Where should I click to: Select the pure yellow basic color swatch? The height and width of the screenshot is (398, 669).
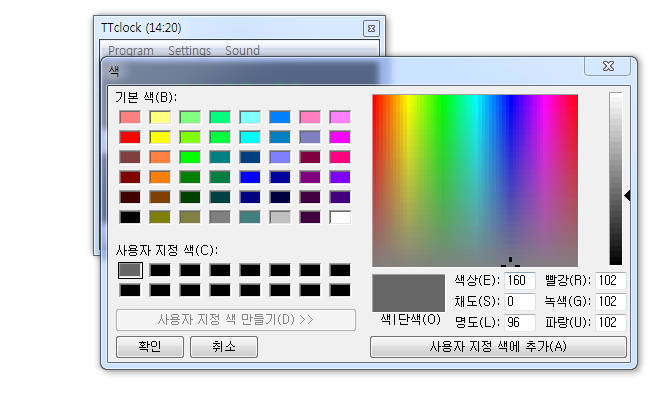tap(160, 137)
